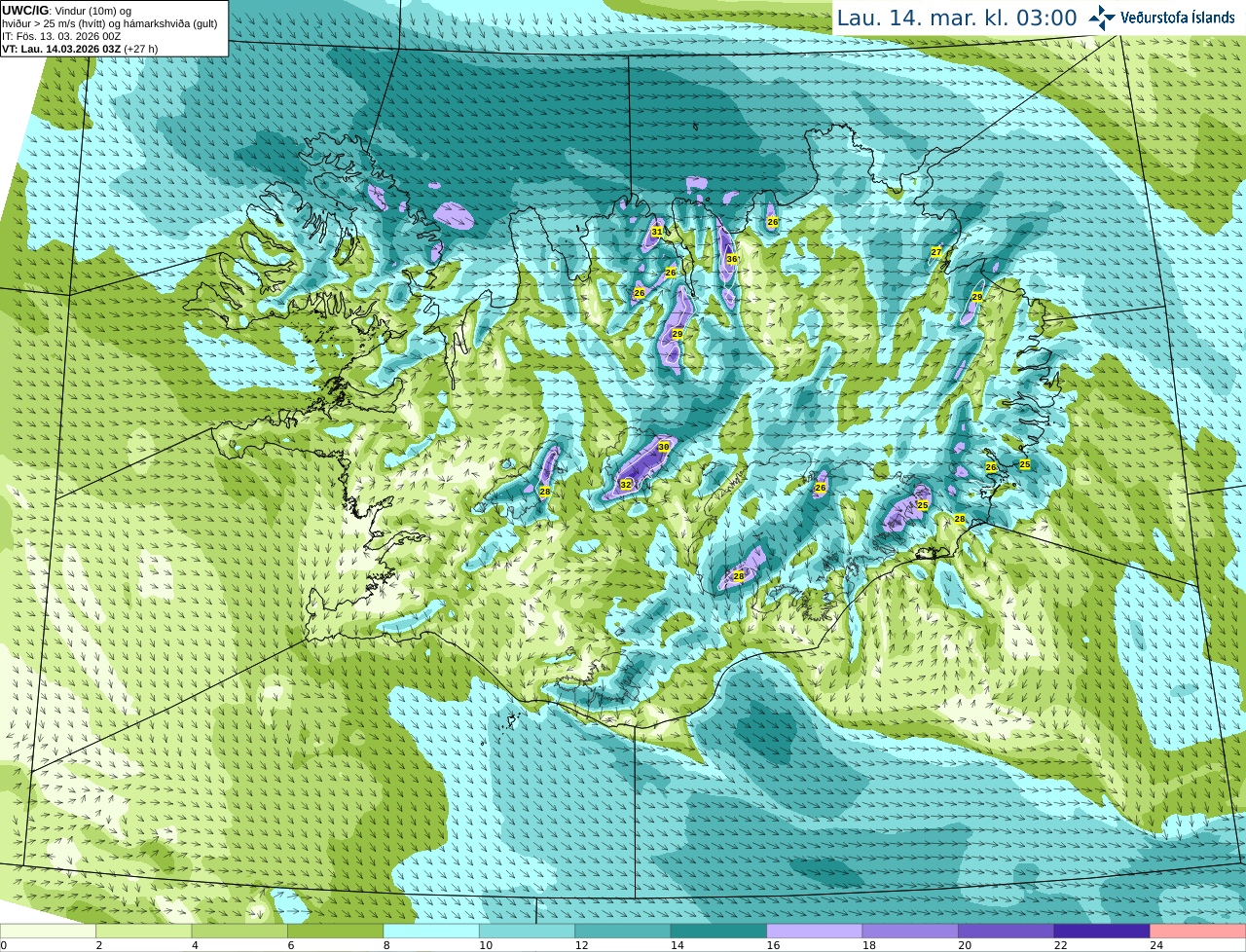Click the Veðurstofa Íslands logo emblem
This screenshot has height=952, width=1246.
[x=1102, y=18]
